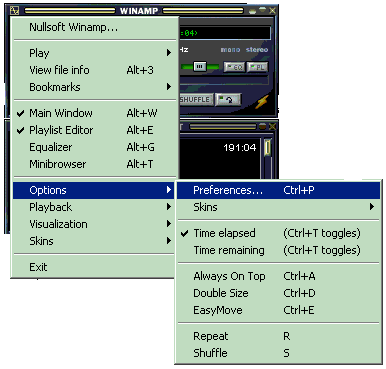Show the Equalizer window
Viewport: 386px width, 369px height.
94,147
